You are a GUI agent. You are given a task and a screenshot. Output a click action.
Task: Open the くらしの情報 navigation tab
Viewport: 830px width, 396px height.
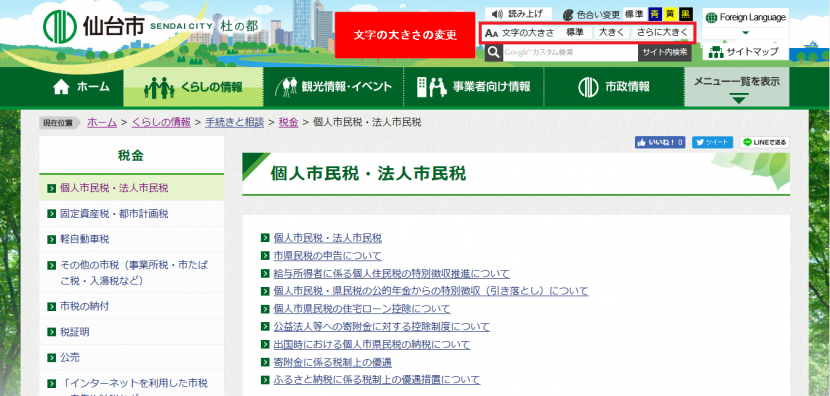pos(193,87)
